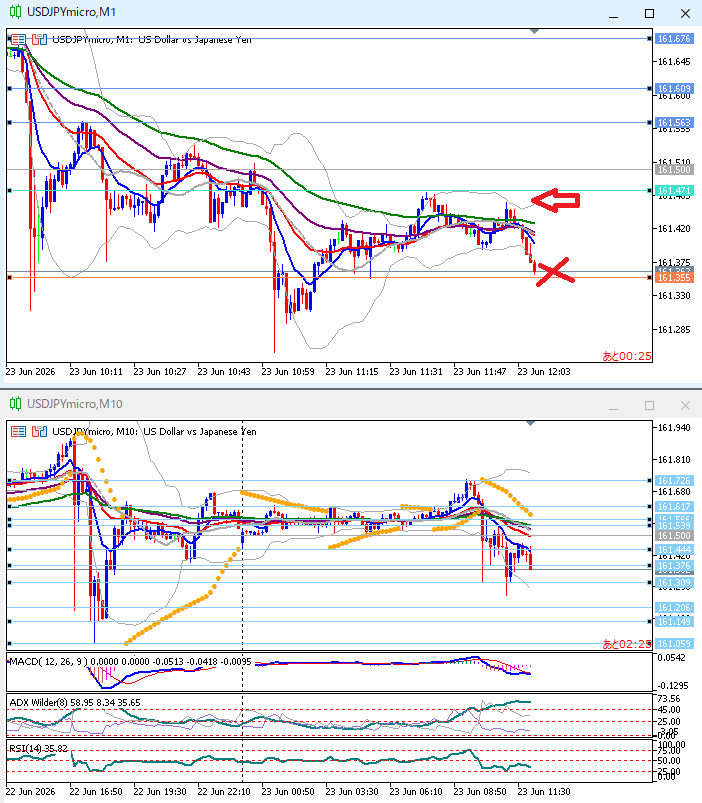Image resolution: width=702 pixels, height=803 pixels.
Task: Select the 161.149 level label in M10 chart
Action: tap(674, 621)
